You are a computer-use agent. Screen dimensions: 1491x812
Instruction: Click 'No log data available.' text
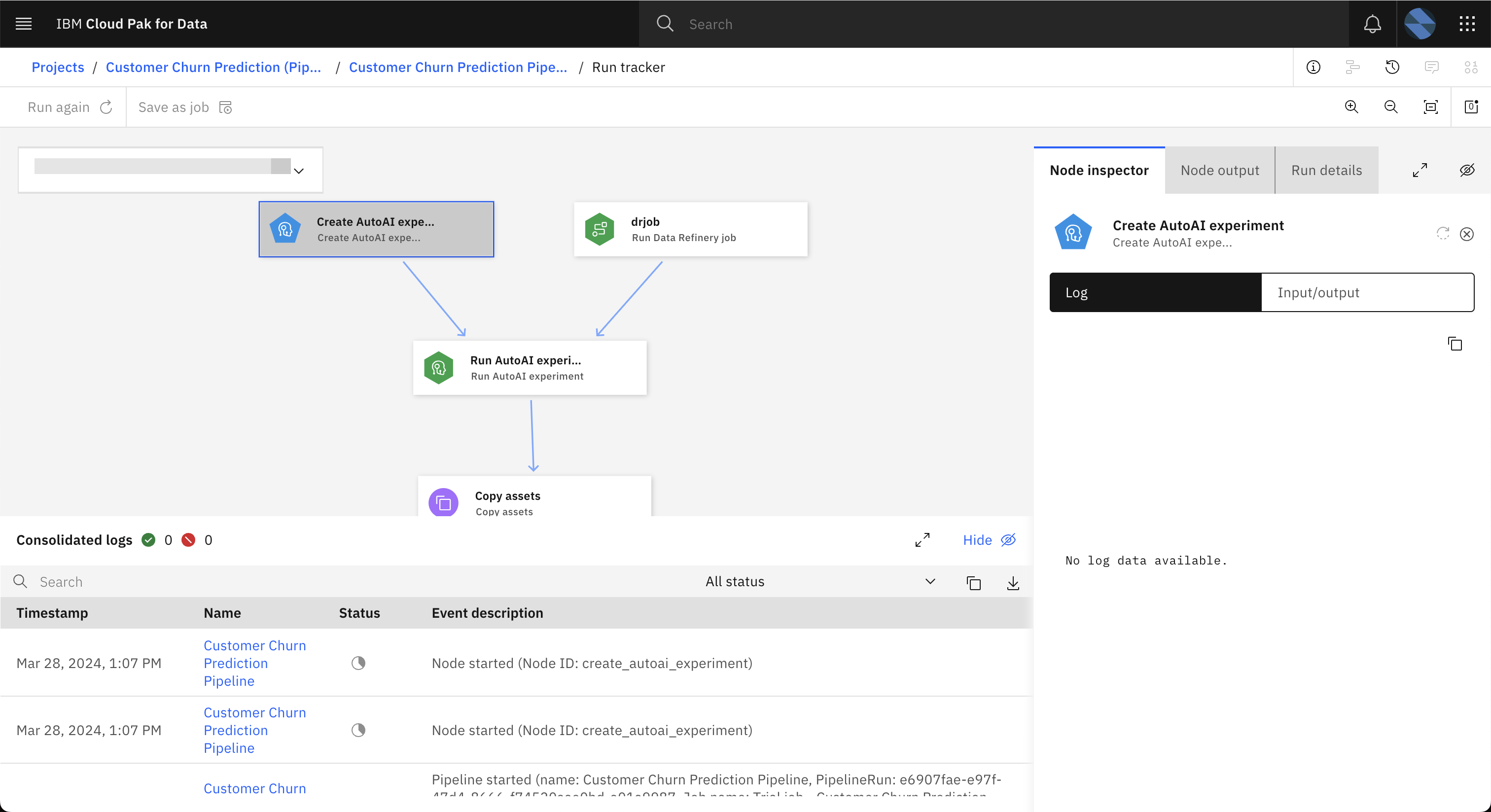1146,560
